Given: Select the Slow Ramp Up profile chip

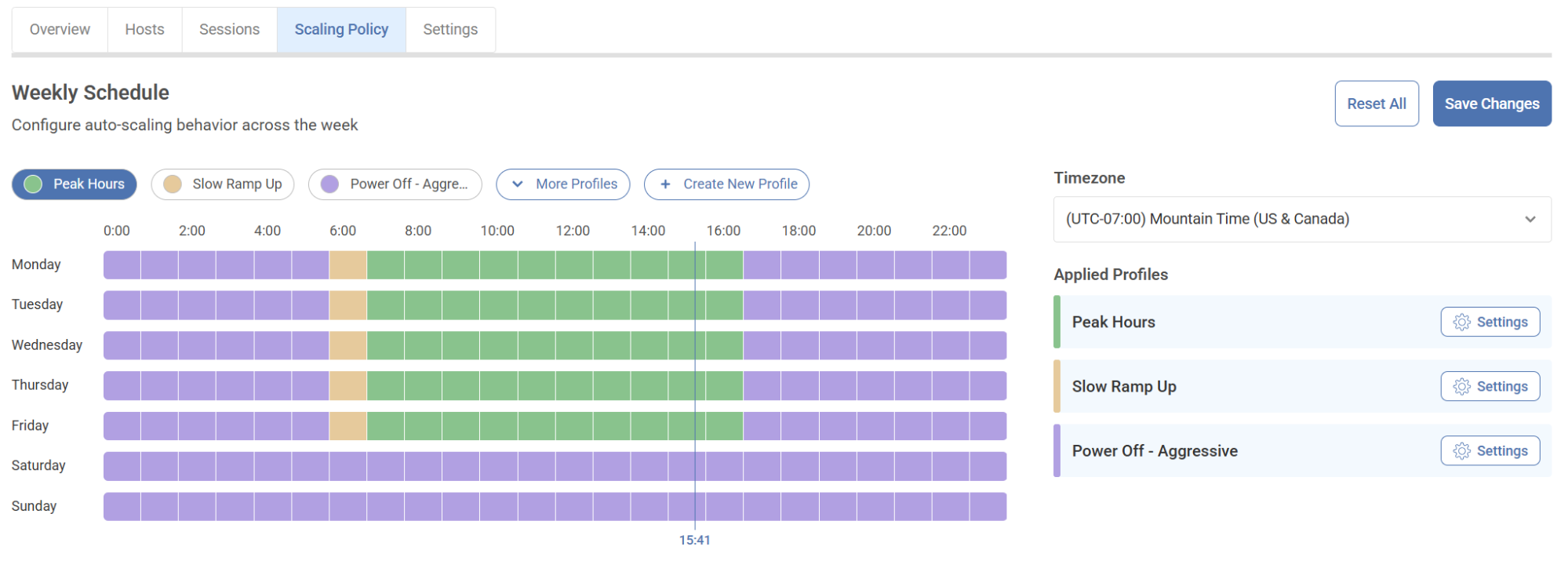Looking at the screenshot, I should pos(223,184).
